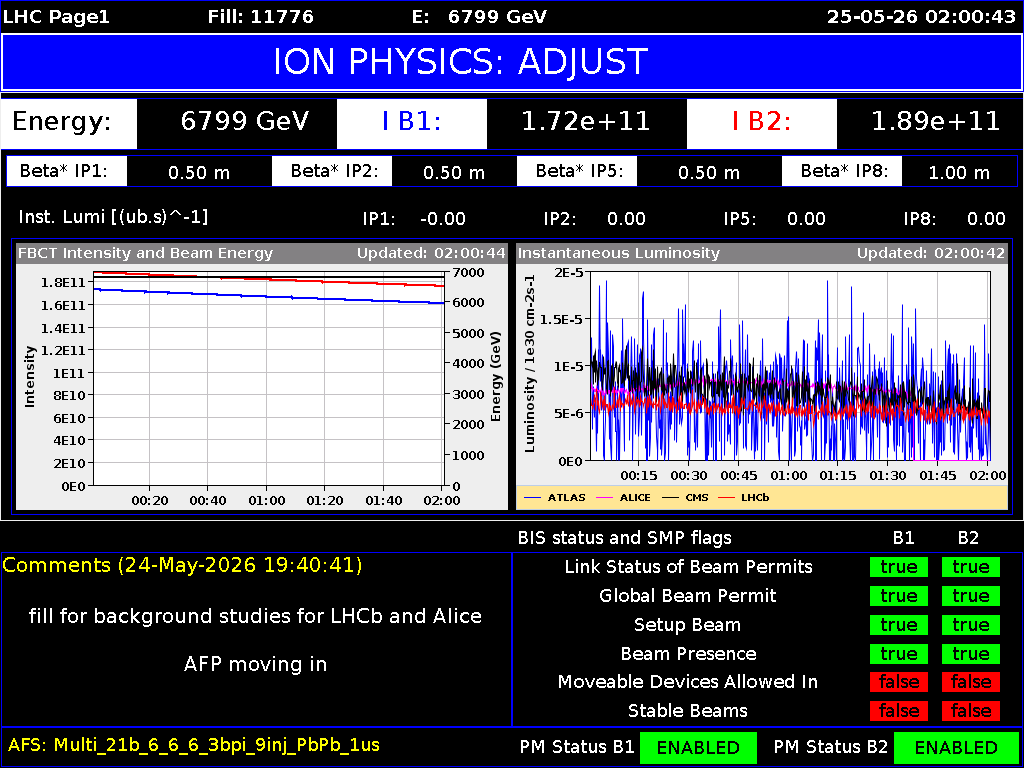Select the 6799 GeV energy value cell
This screenshot has height=768, width=1024.
point(237,122)
